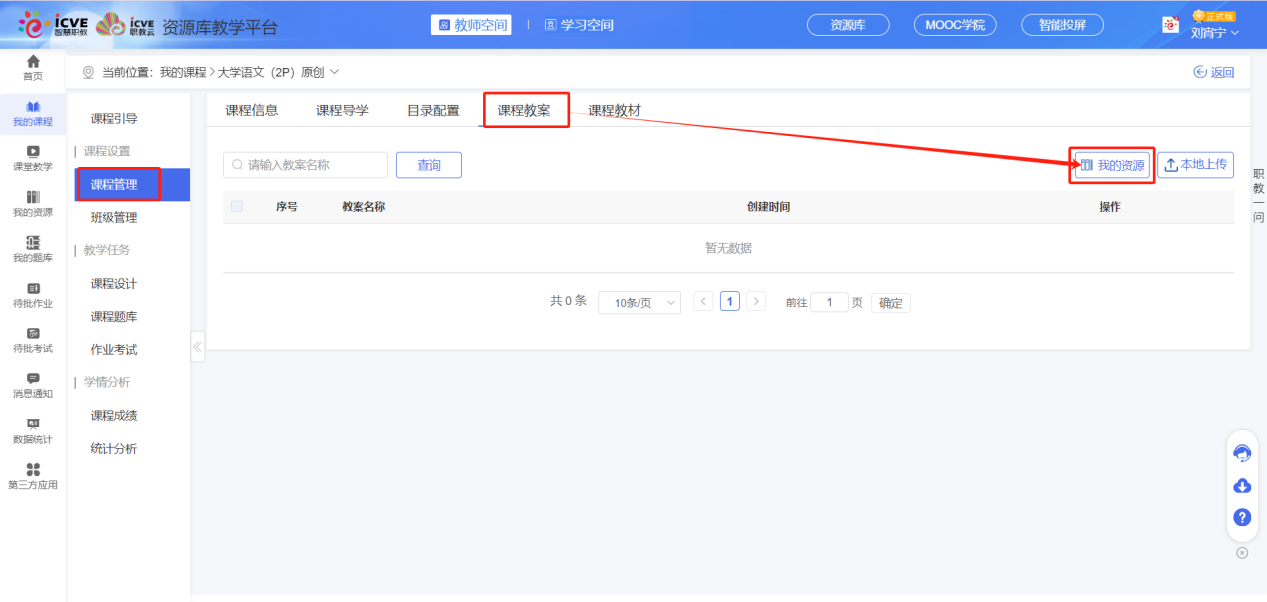Open 待批作业 from the sidebar
This screenshot has width=1267, height=602.
(x=31, y=295)
